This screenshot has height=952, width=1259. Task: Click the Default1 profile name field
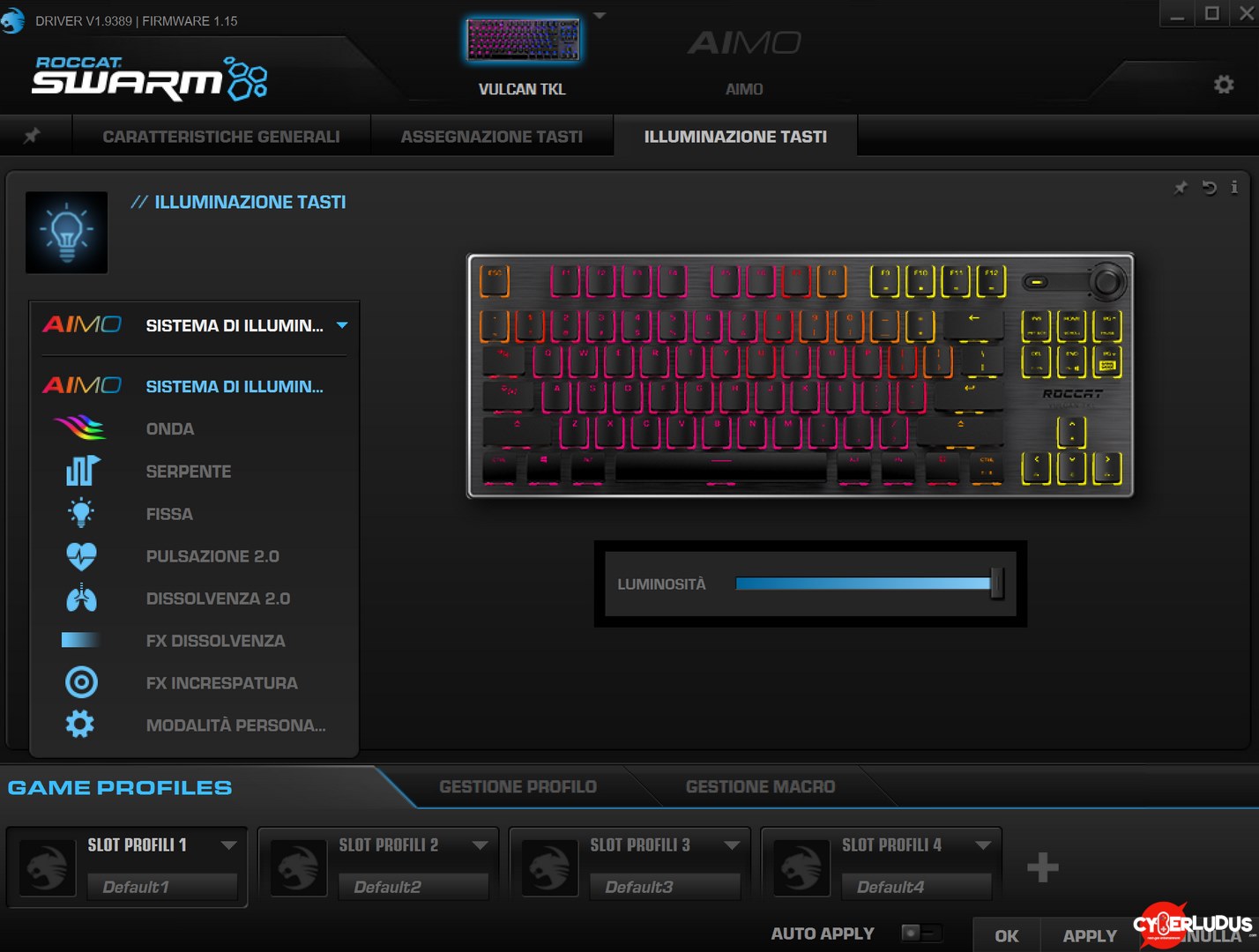coord(162,887)
